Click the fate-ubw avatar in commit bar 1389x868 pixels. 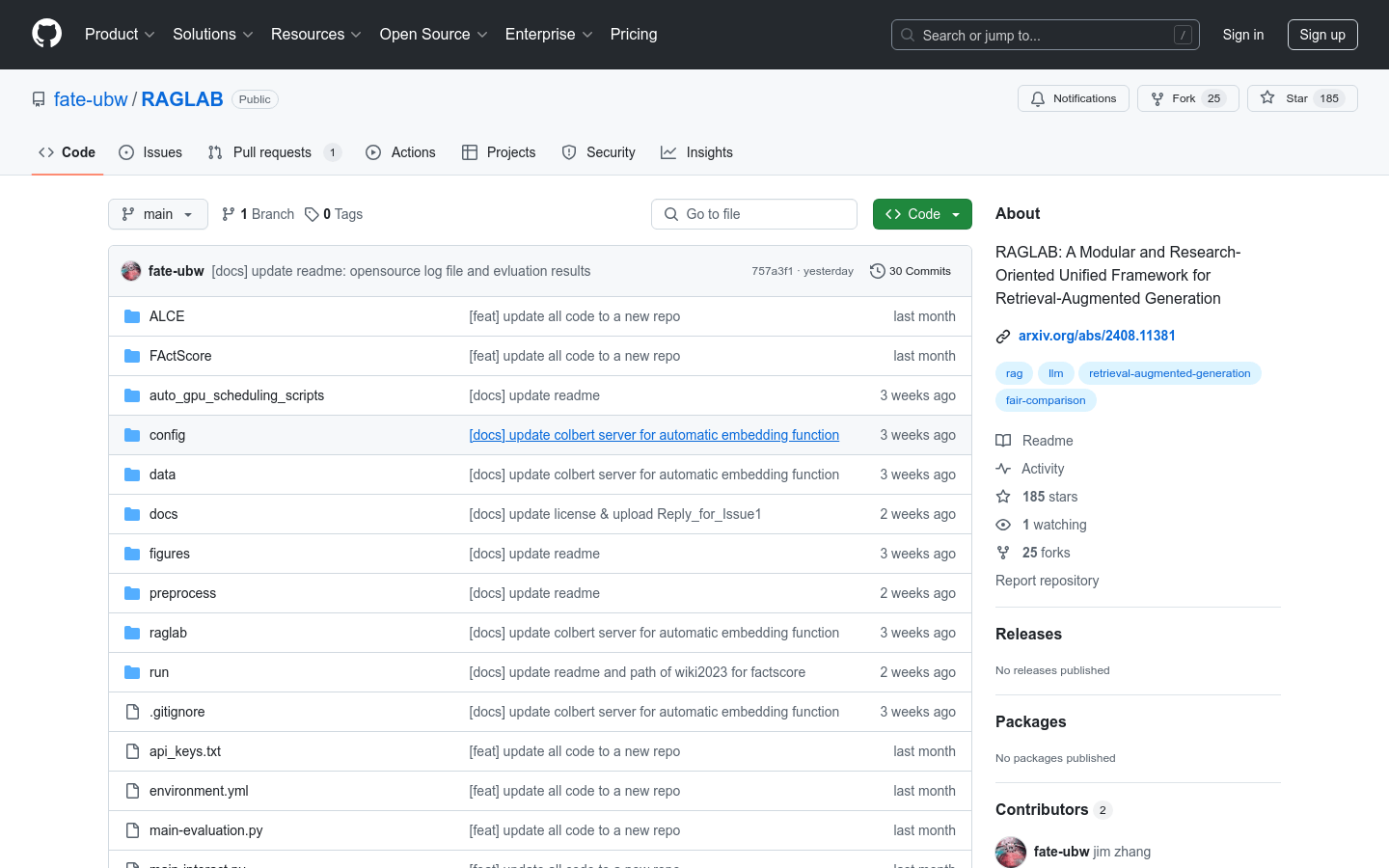(x=131, y=271)
